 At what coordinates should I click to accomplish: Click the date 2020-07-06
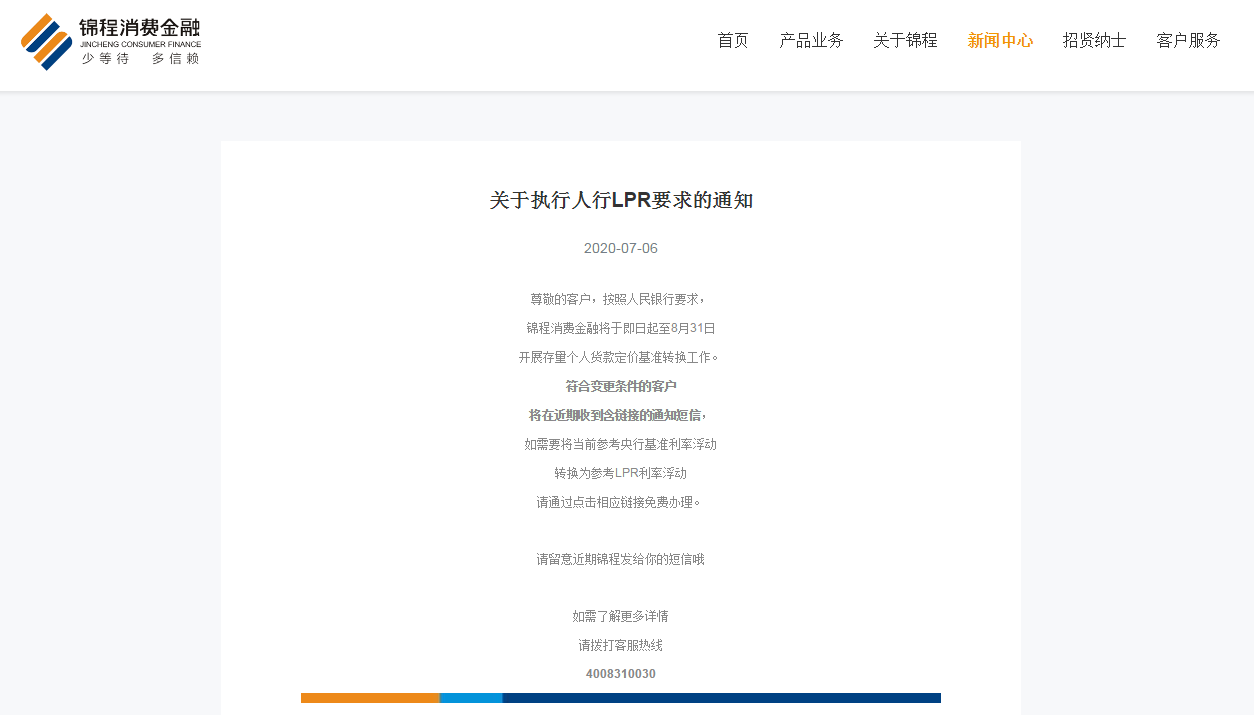[x=621, y=248]
